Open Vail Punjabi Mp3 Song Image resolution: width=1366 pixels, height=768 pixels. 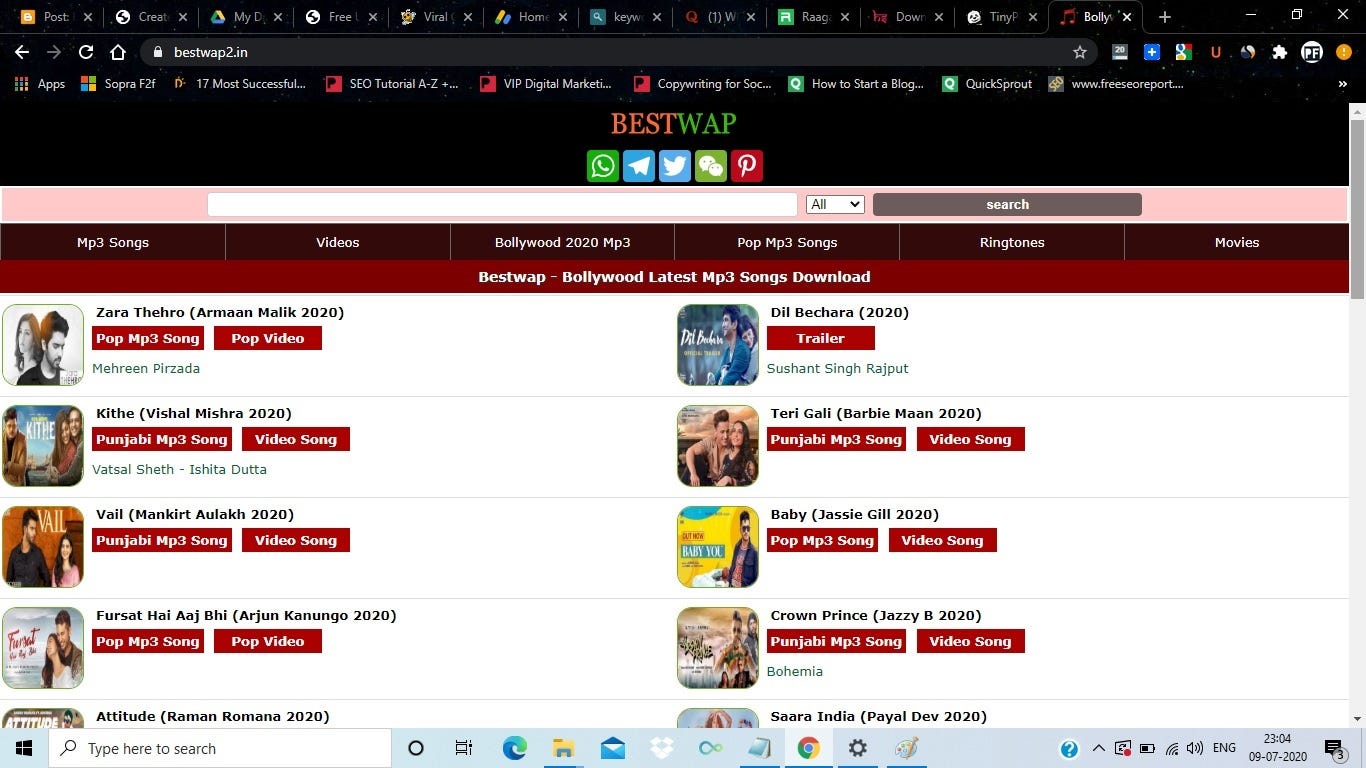pos(162,540)
